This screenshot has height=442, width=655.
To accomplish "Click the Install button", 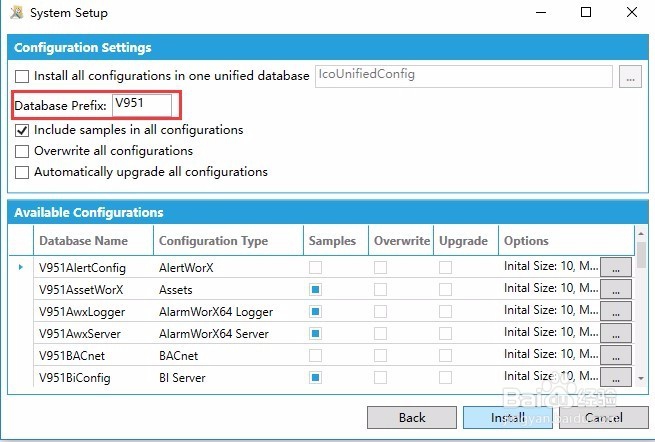I will [x=508, y=417].
